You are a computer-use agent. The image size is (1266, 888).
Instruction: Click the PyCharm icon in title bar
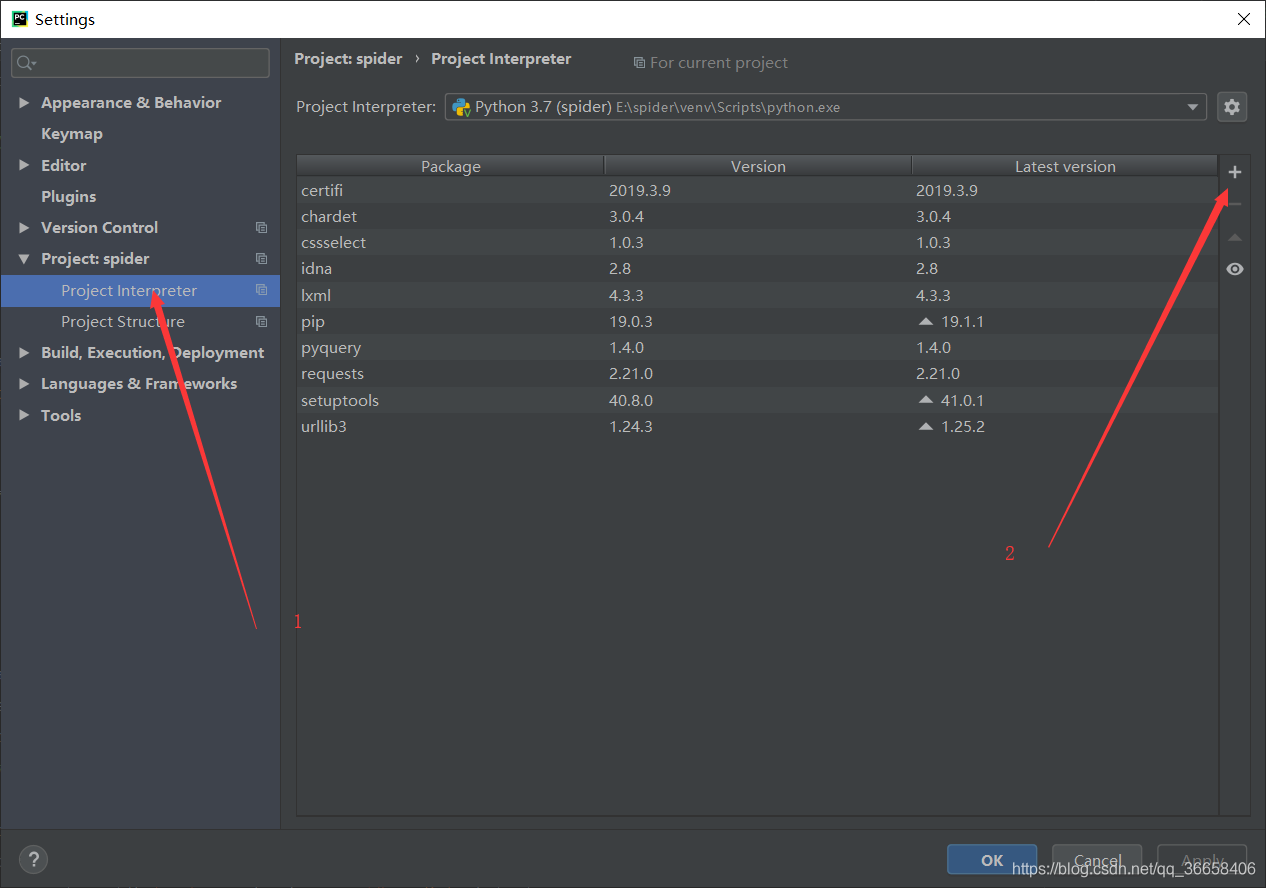tap(19, 18)
